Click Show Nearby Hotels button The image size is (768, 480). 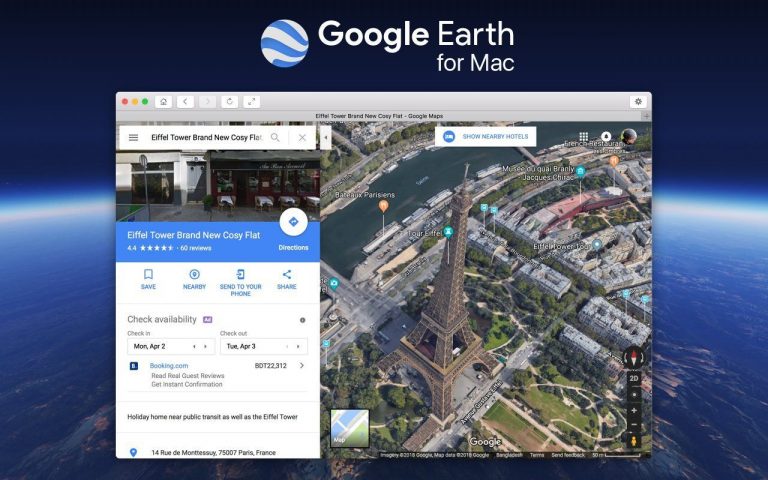click(x=485, y=137)
